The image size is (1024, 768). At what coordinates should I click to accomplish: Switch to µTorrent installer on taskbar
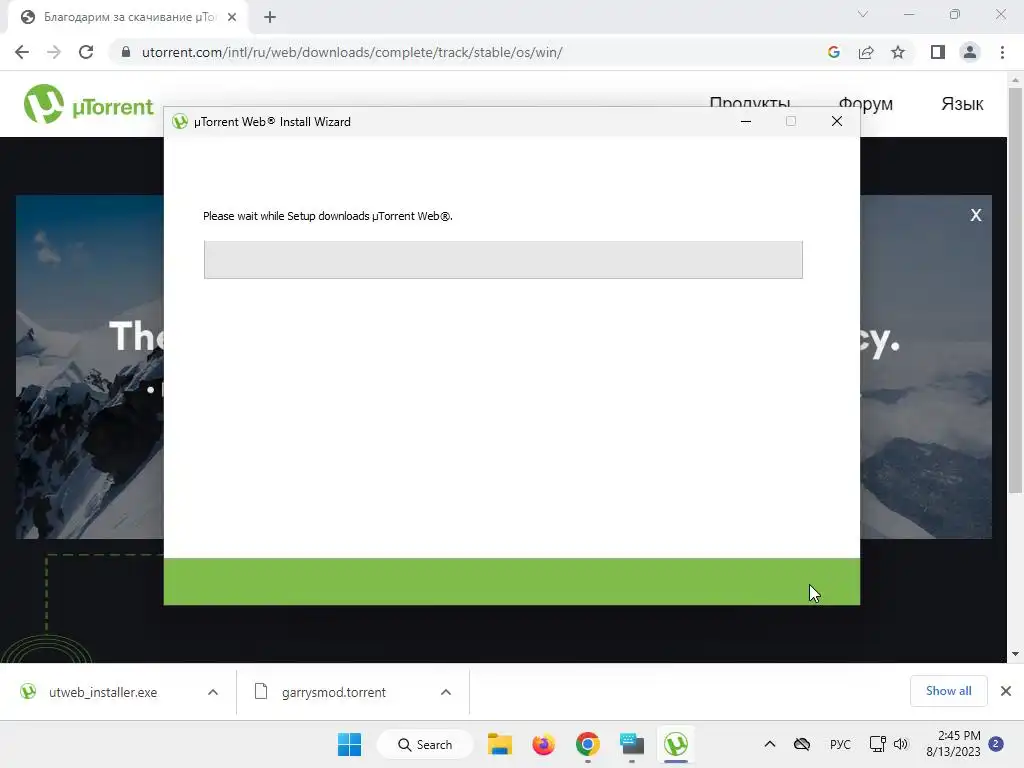[x=676, y=744]
